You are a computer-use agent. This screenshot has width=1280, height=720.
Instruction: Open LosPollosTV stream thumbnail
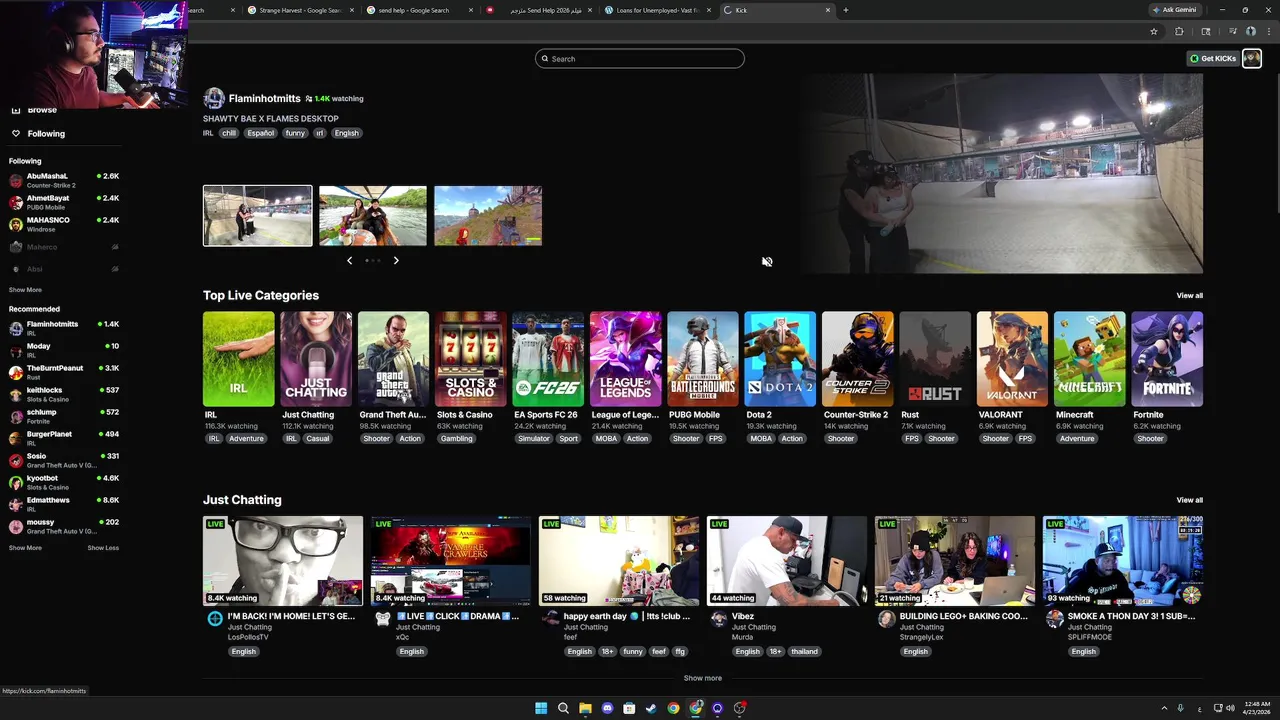click(x=283, y=561)
